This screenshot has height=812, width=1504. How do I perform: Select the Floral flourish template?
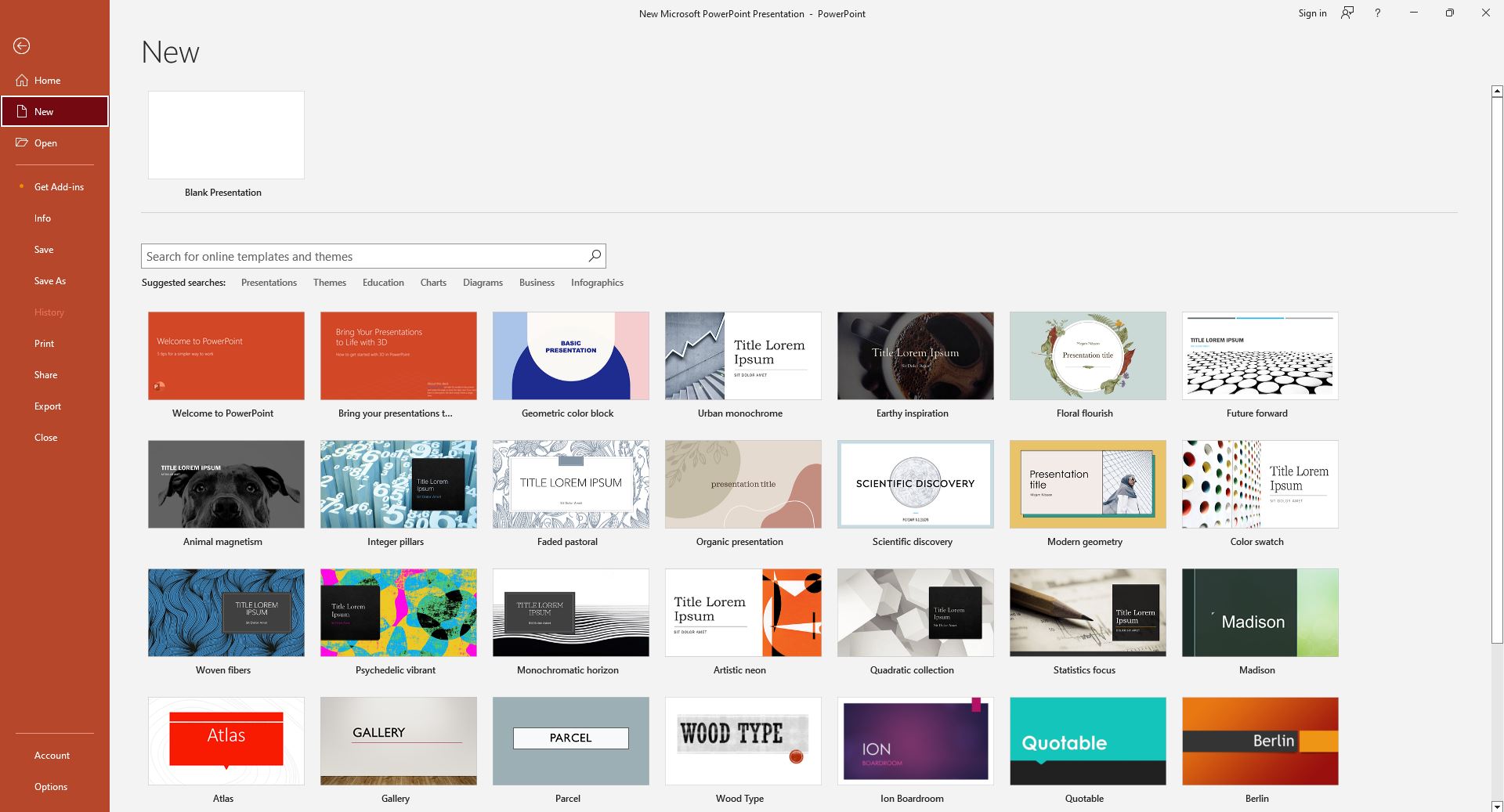tap(1088, 355)
